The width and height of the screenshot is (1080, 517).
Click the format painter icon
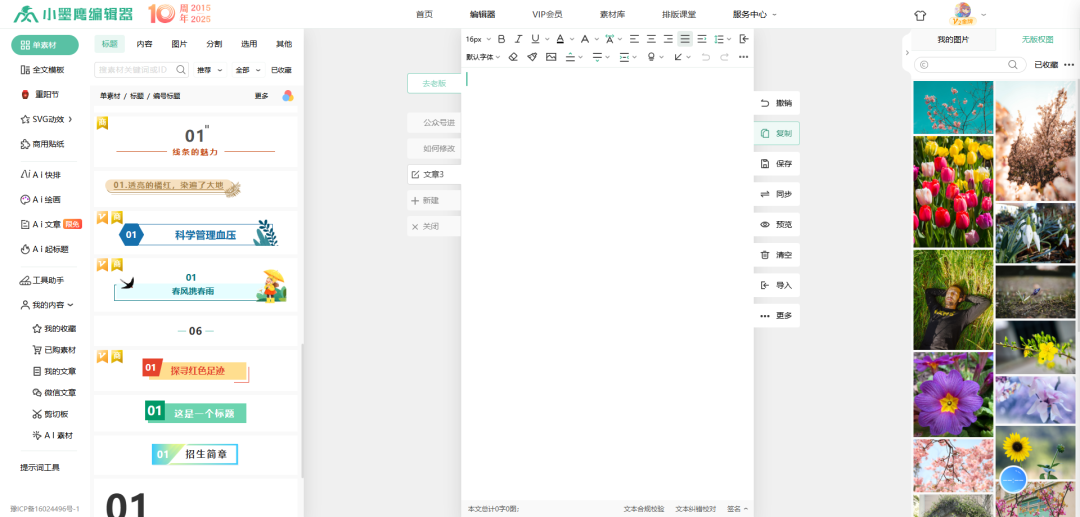[532, 57]
